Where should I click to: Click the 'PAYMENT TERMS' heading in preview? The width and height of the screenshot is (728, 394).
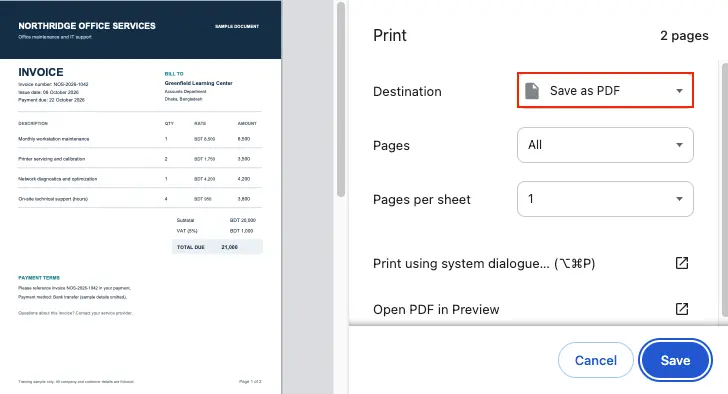39,278
